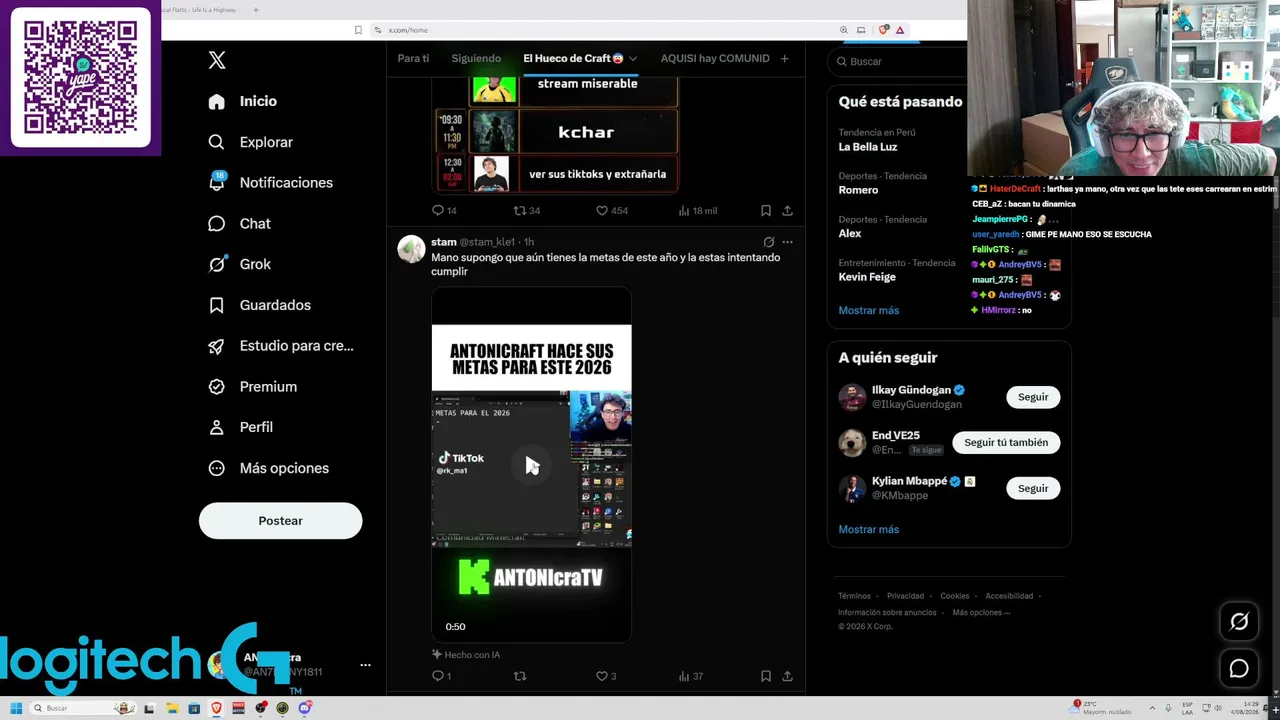Image resolution: width=1280 pixels, height=720 pixels.
Task: Open the floating chat messages button
Action: [x=1239, y=669]
